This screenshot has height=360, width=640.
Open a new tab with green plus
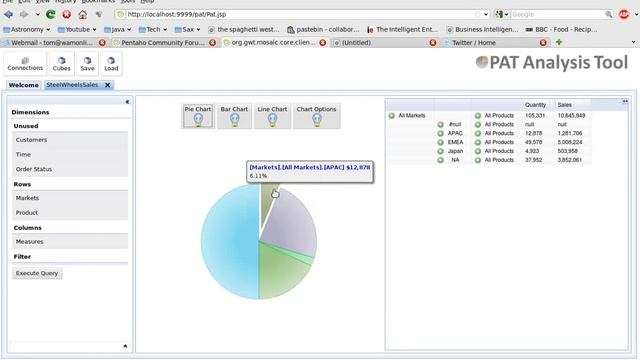click(x=559, y=42)
